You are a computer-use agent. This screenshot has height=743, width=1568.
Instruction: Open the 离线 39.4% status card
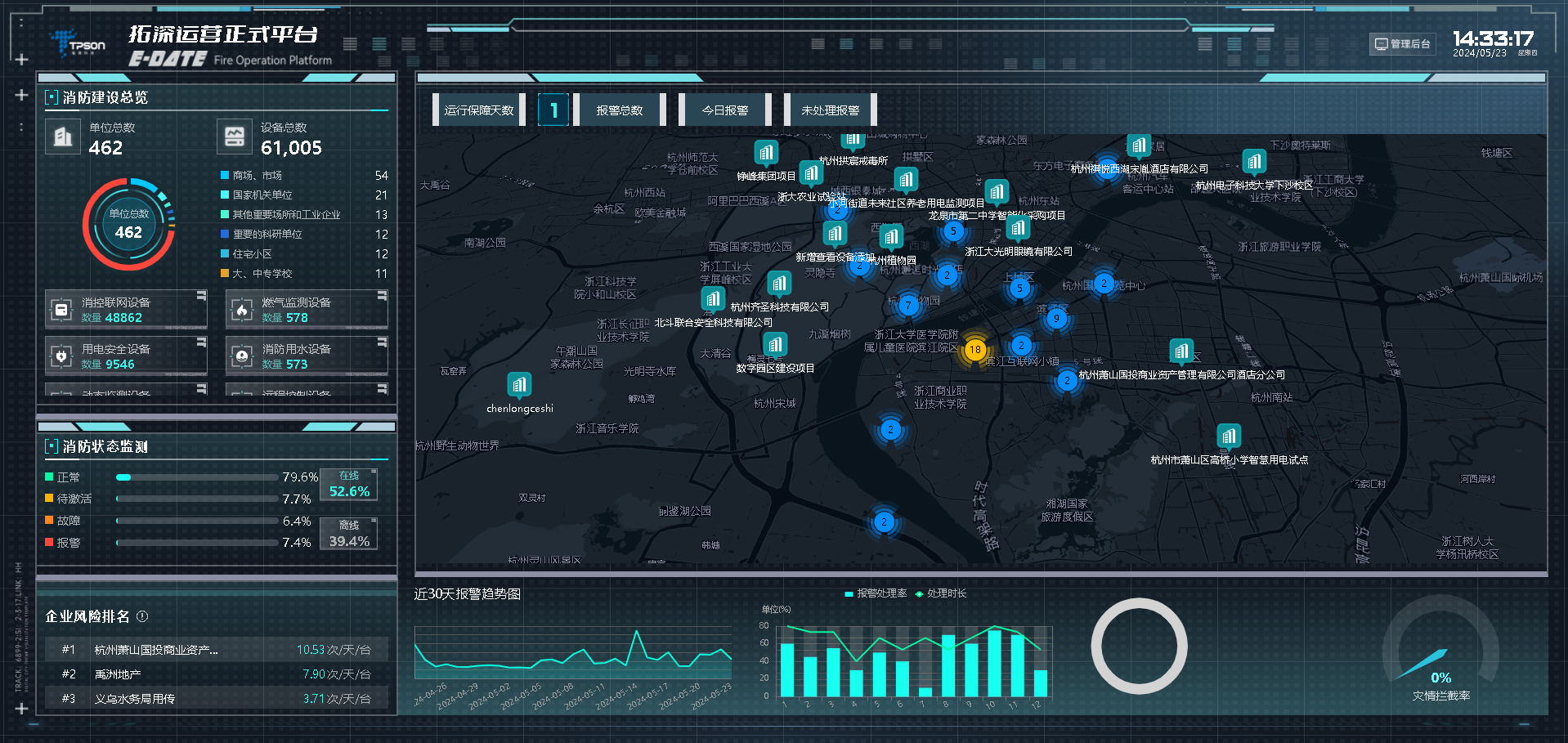[349, 534]
